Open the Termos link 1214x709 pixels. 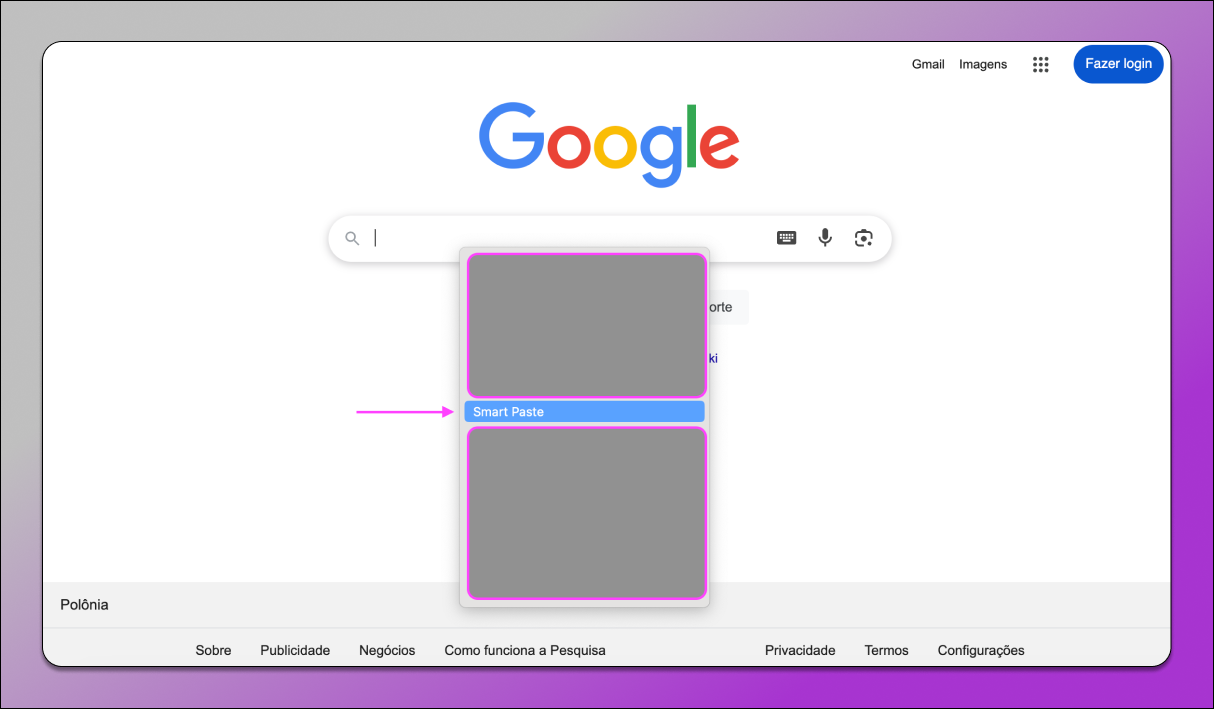(886, 650)
